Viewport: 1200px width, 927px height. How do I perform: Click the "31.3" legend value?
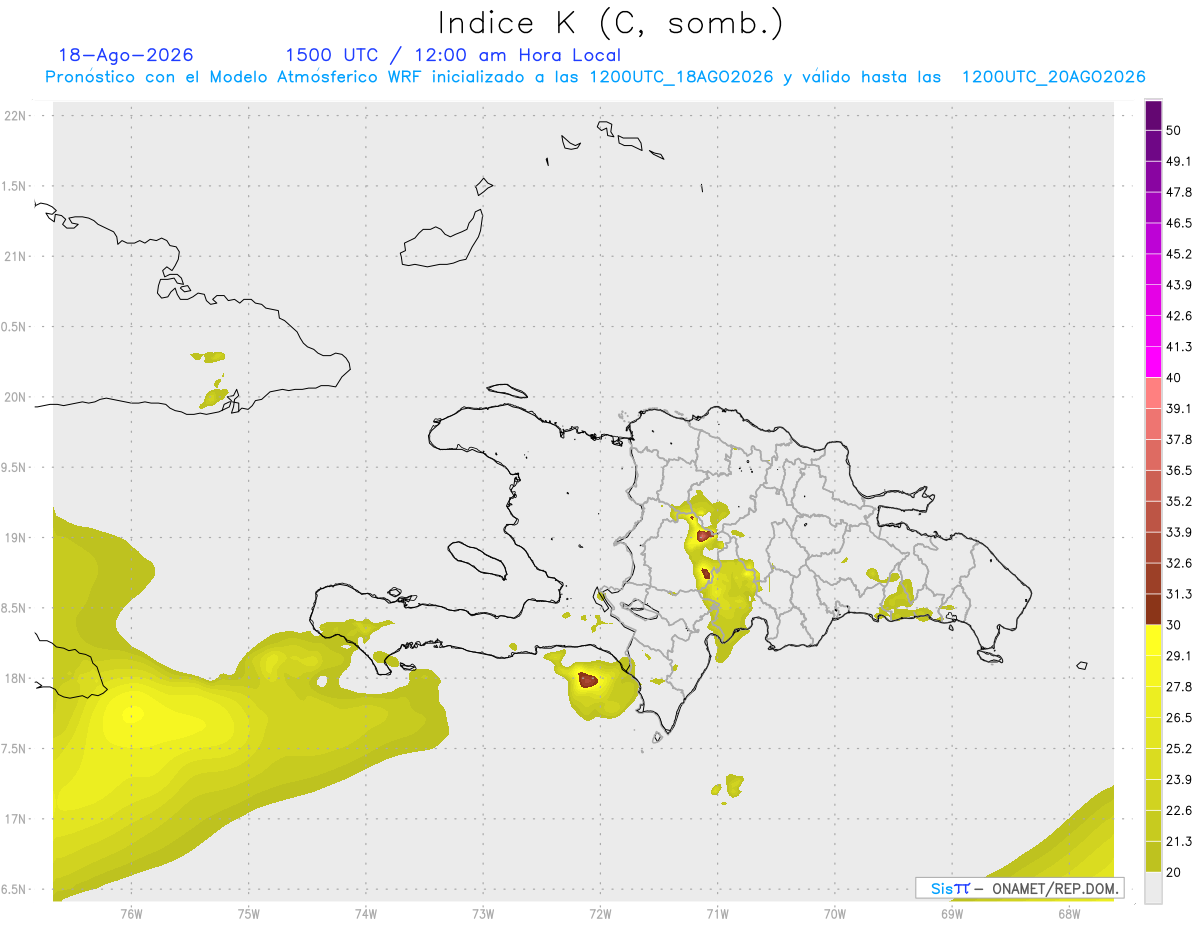[1178, 594]
